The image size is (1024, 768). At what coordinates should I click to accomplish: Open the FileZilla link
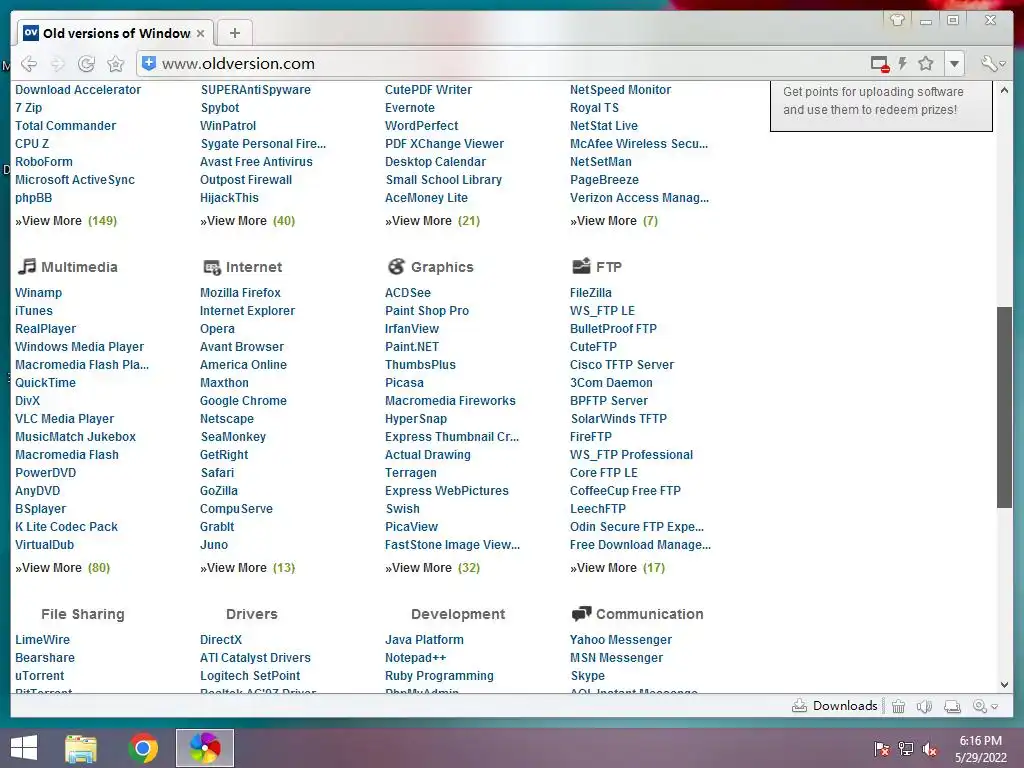[x=591, y=293]
